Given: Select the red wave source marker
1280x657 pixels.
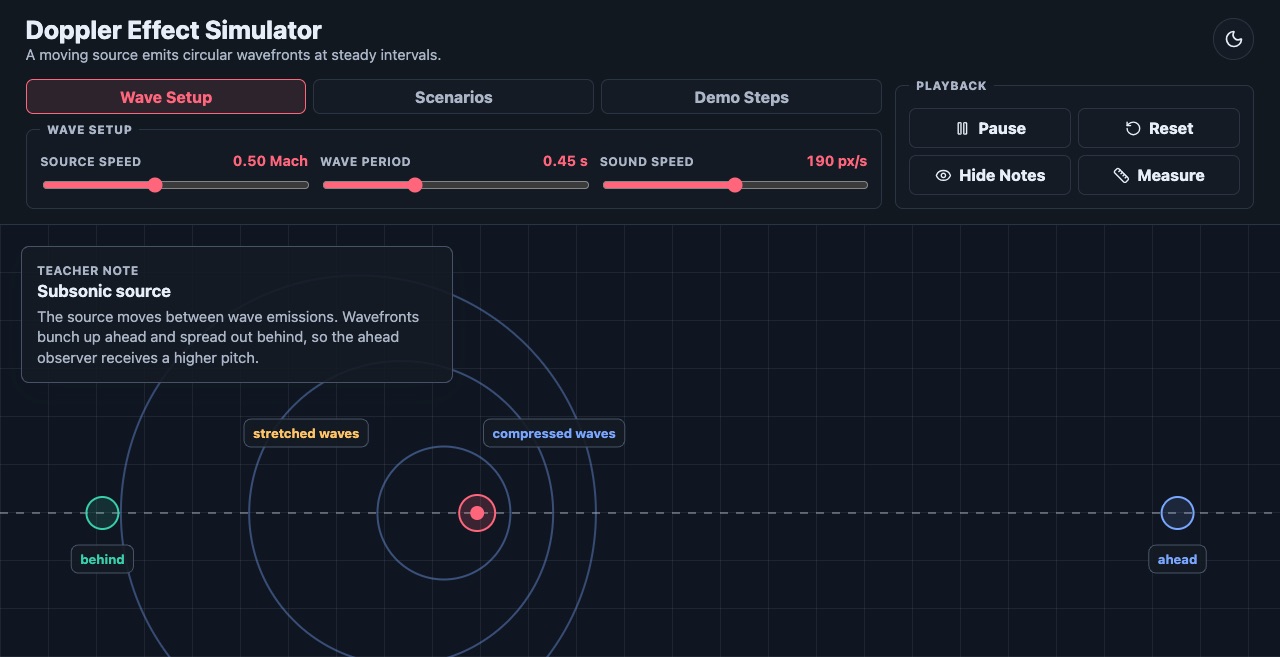Looking at the screenshot, I should pyautogui.click(x=477, y=513).
